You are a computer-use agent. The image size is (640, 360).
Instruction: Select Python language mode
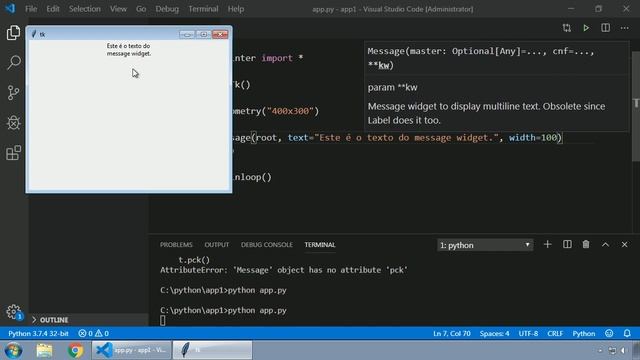coord(584,333)
